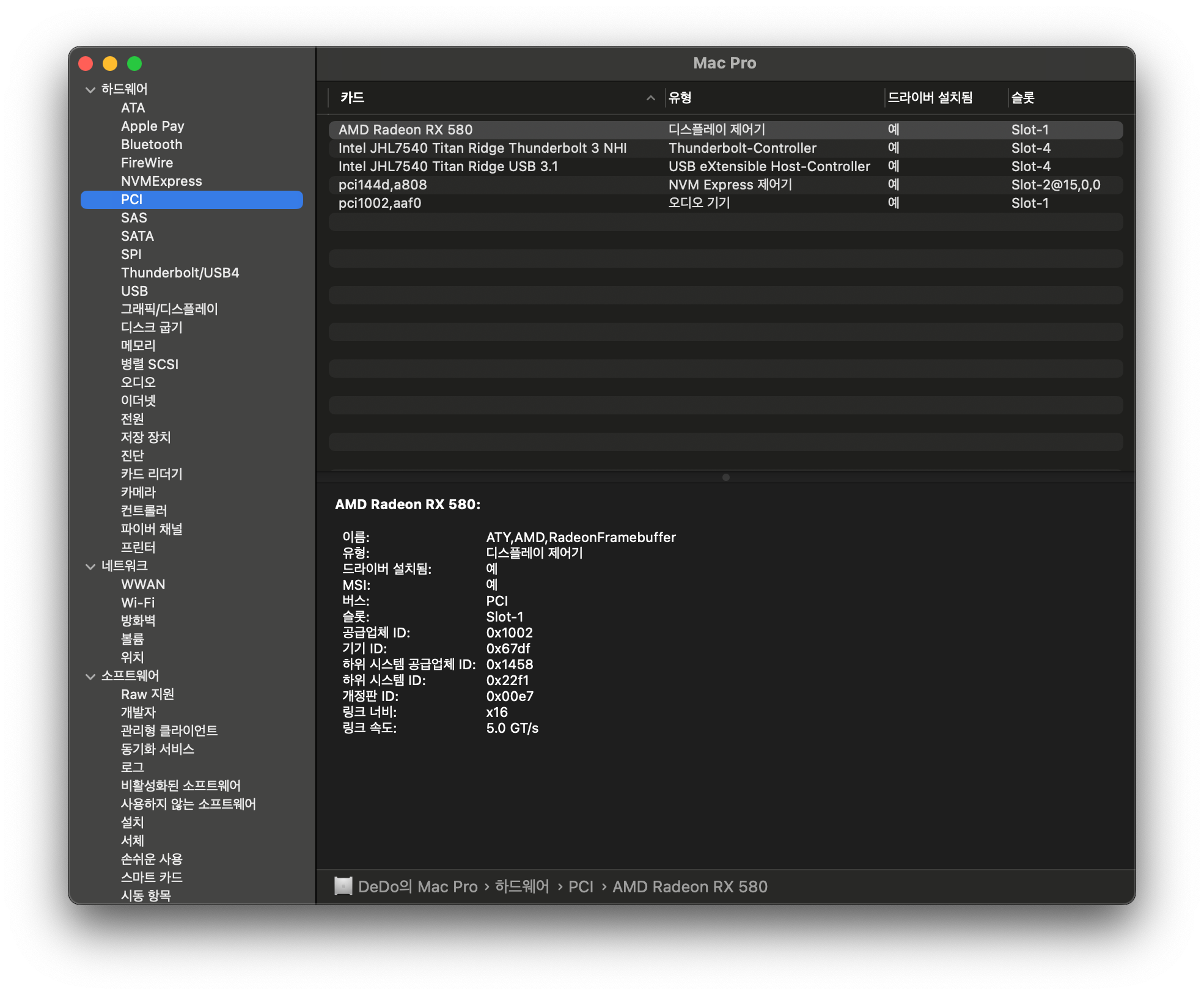This screenshot has width=1204, height=995.
Task: Collapse the 네트워크 section chevron
Action: click(x=90, y=567)
